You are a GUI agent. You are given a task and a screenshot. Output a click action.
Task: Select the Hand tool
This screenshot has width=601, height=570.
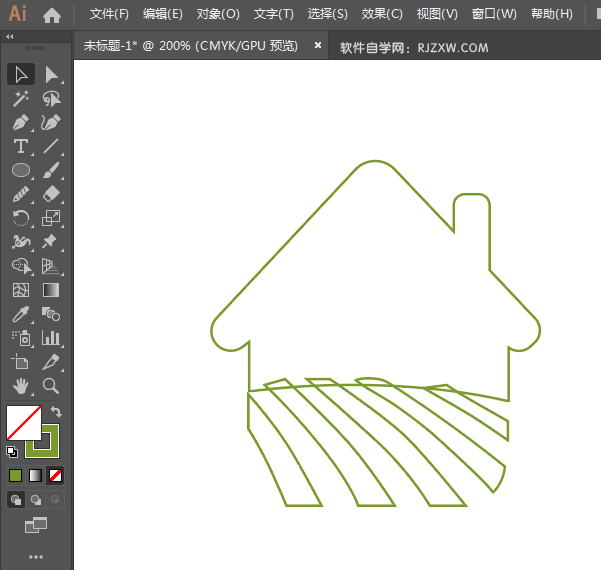(x=21, y=386)
